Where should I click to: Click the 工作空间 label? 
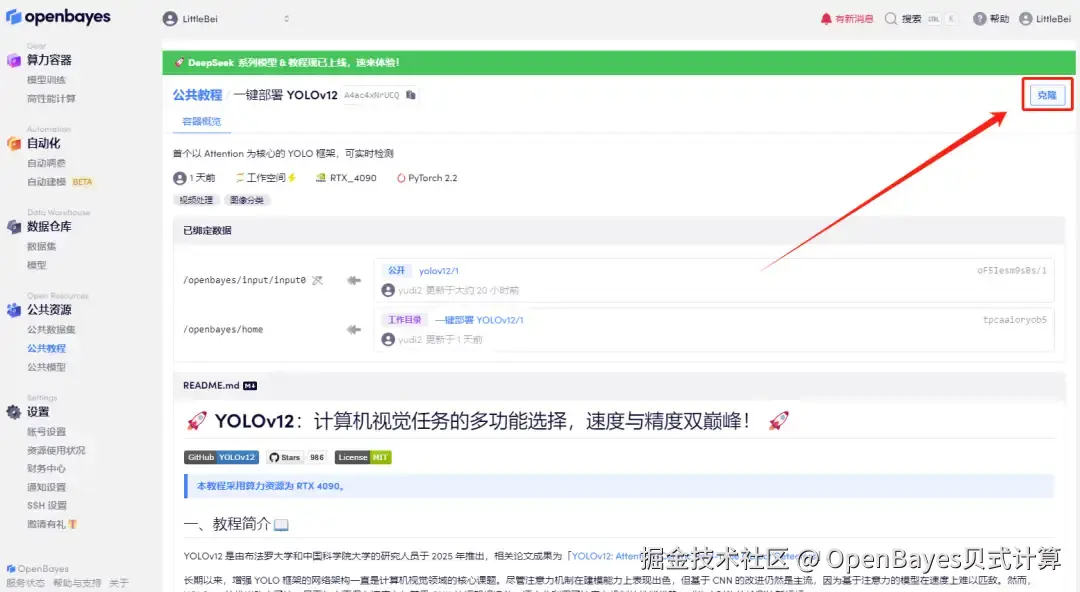(x=266, y=178)
